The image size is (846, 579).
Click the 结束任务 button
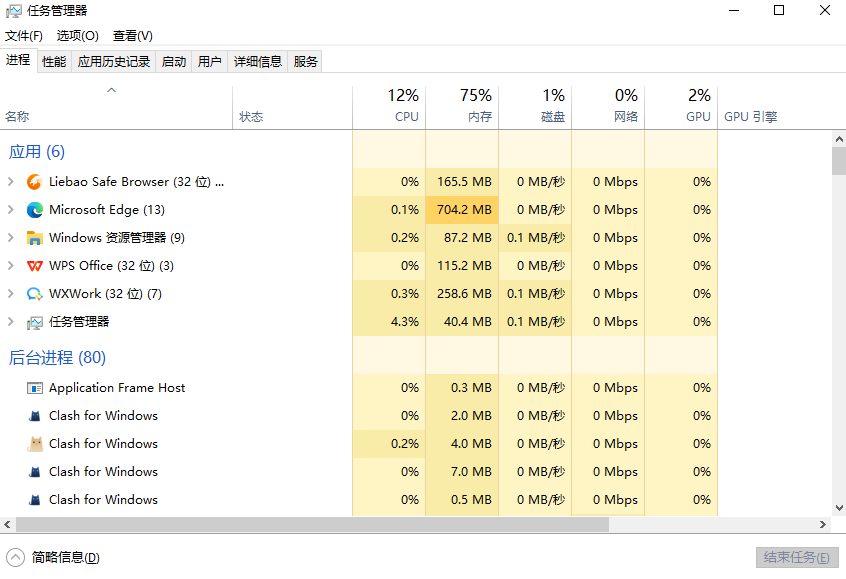click(796, 558)
